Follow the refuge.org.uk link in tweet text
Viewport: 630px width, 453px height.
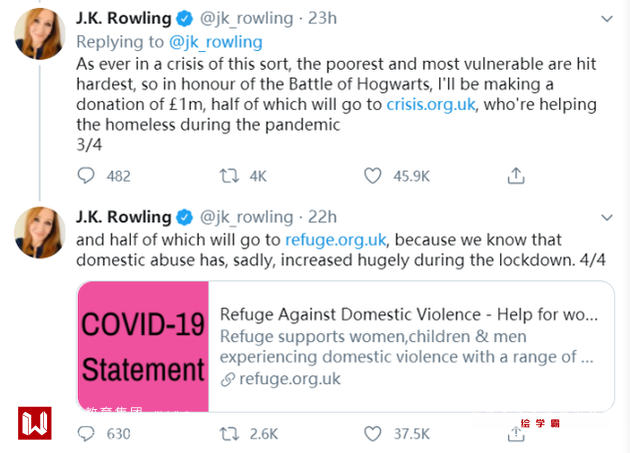pyautogui.click(x=334, y=240)
